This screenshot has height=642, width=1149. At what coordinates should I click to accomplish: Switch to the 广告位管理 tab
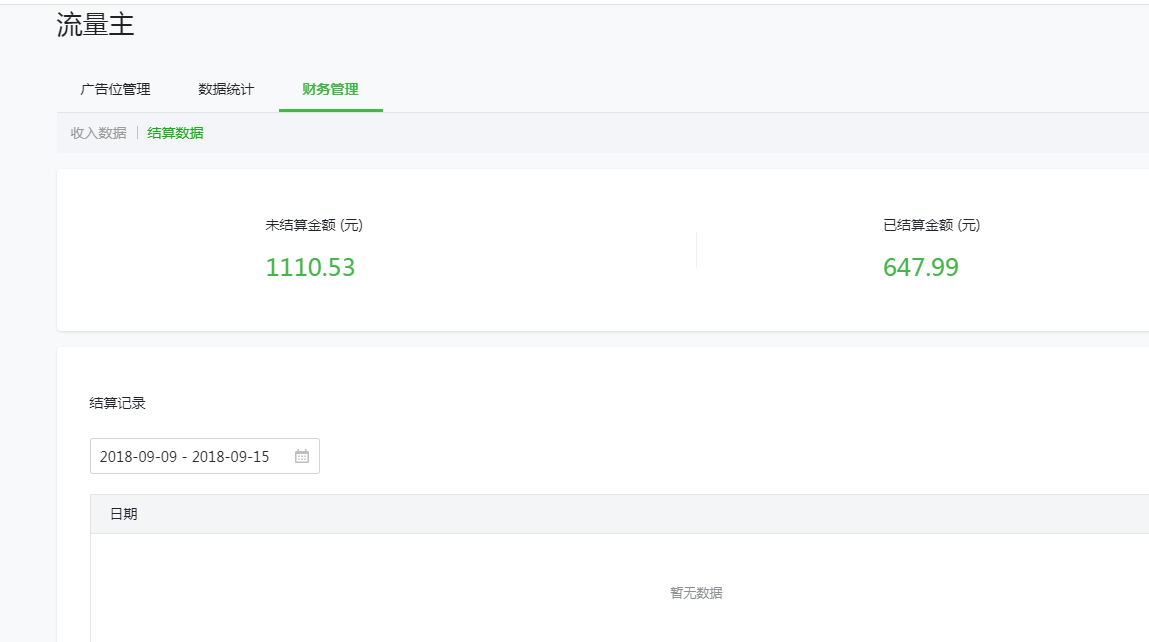coord(115,89)
